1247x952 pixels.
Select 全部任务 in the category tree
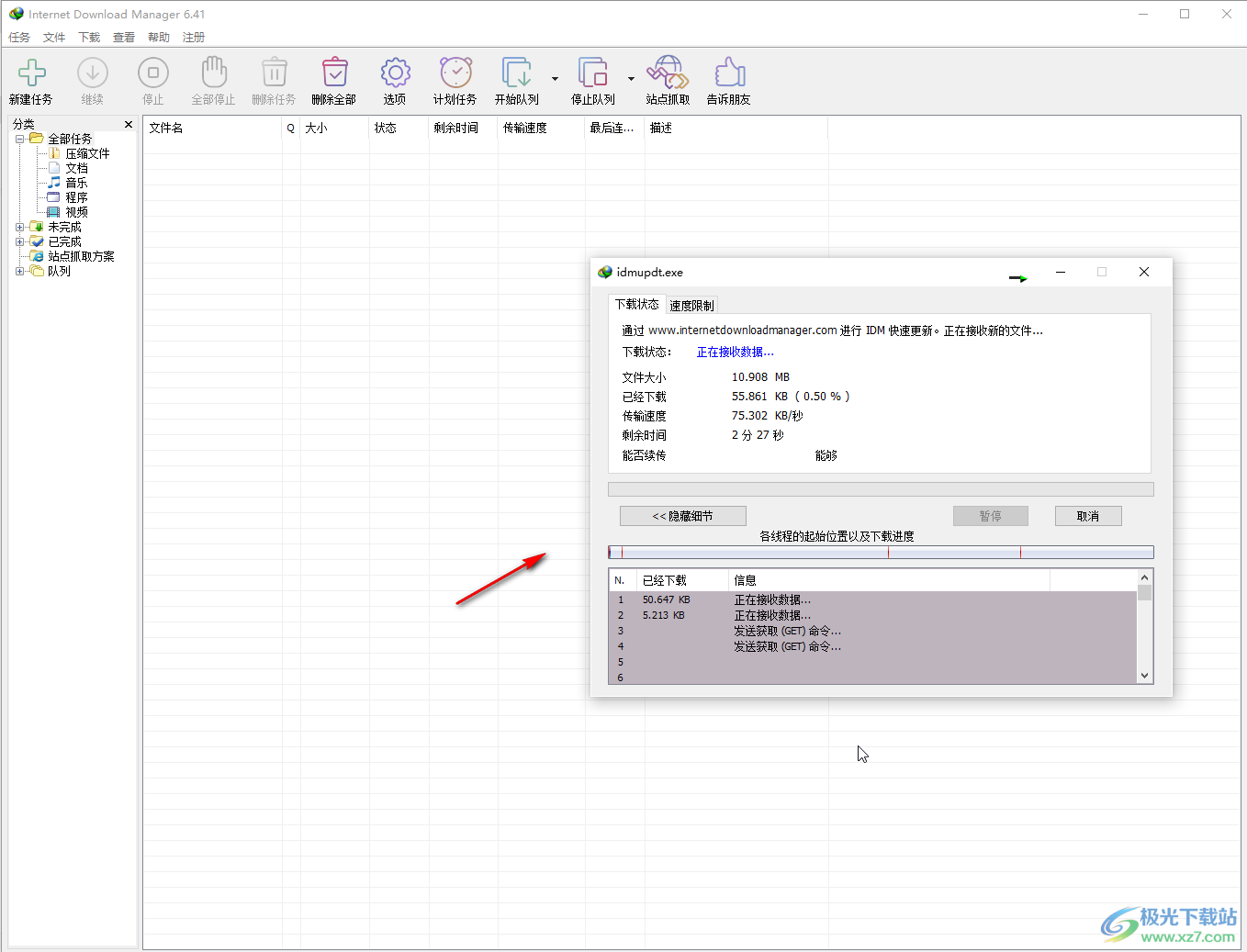70,139
